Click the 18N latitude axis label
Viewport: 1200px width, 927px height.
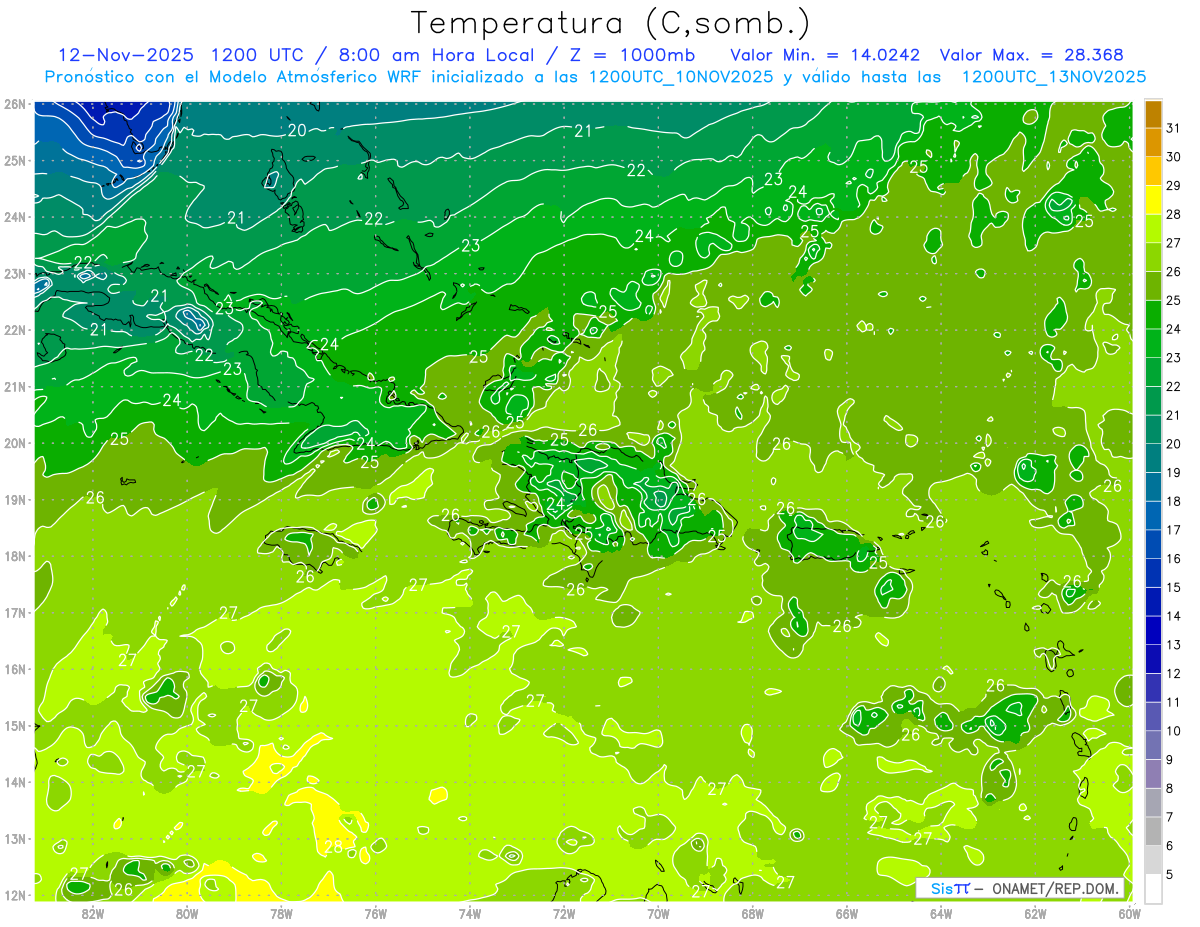(15, 556)
